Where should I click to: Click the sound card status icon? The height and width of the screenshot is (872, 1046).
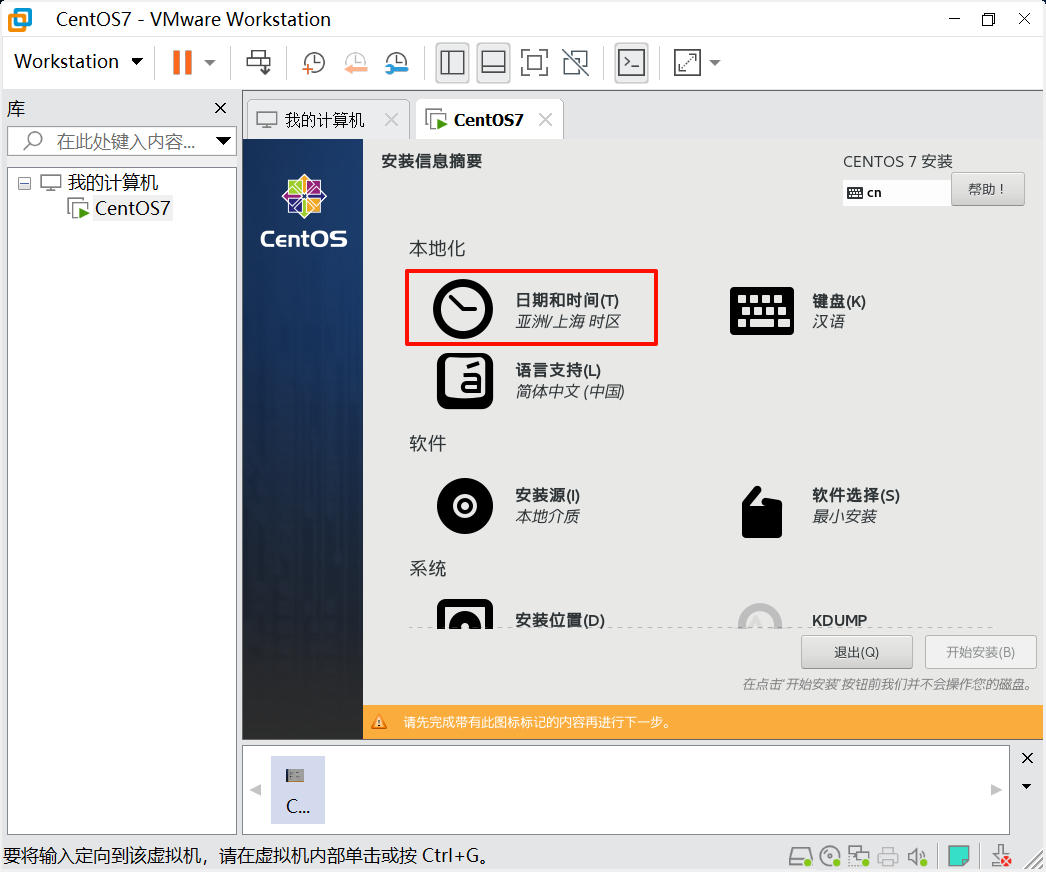pos(917,856)
